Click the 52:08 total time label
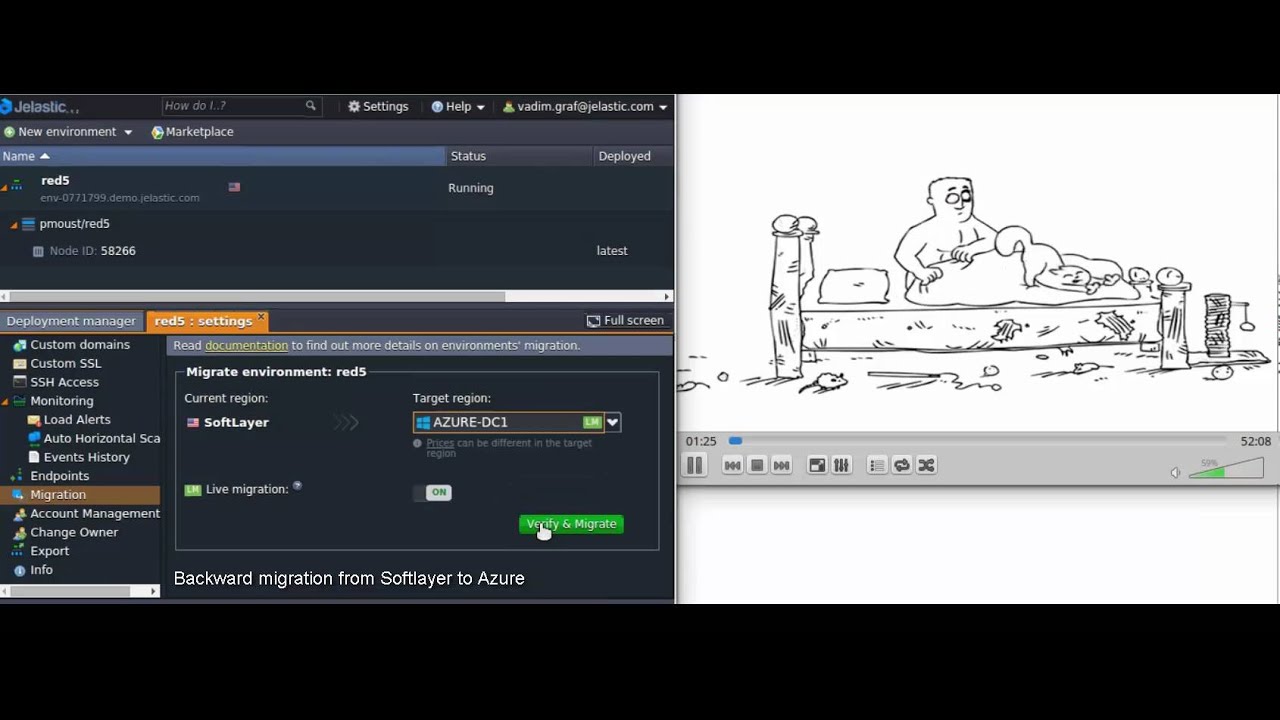 (x=1256, y=441)
